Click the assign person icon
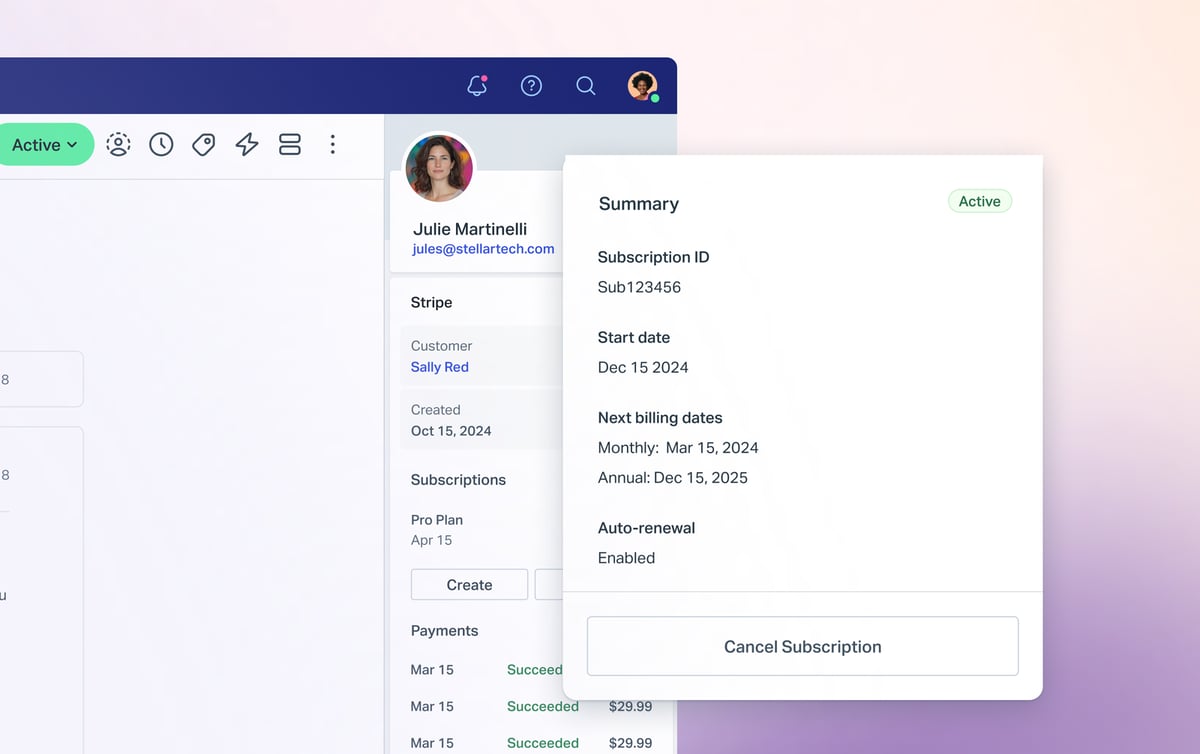Viewport: 1200px width, 754px height. (x=118, y=145)
